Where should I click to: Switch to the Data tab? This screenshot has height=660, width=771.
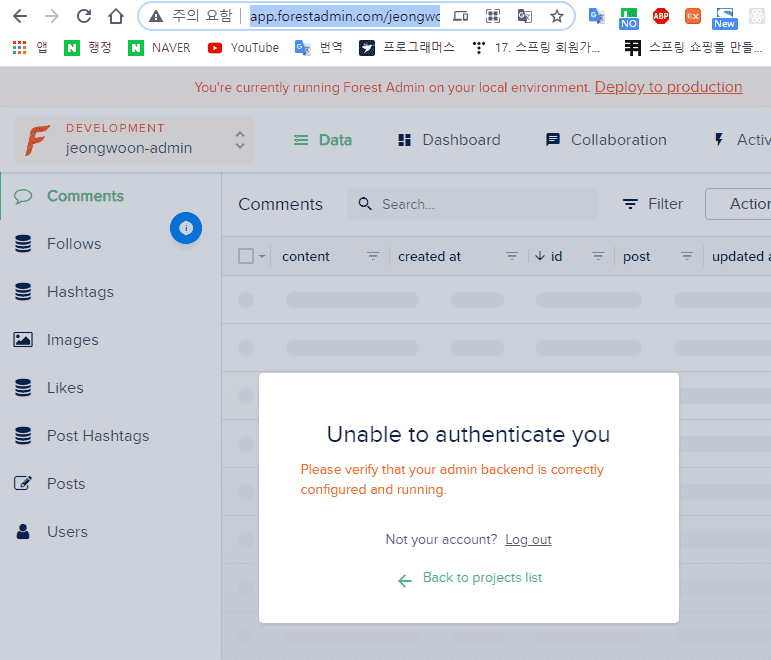[x=323, y=140]
